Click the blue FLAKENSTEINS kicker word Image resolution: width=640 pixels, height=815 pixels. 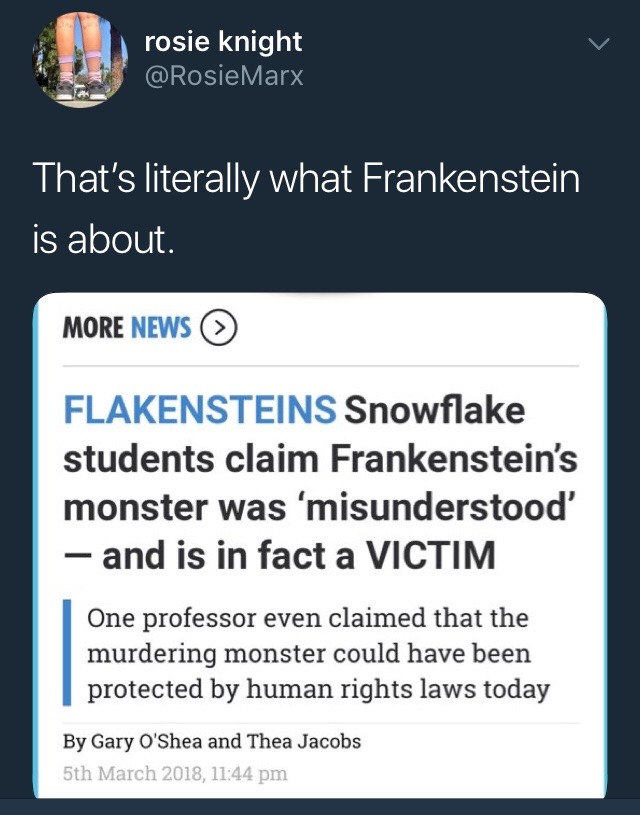[199, 409]
